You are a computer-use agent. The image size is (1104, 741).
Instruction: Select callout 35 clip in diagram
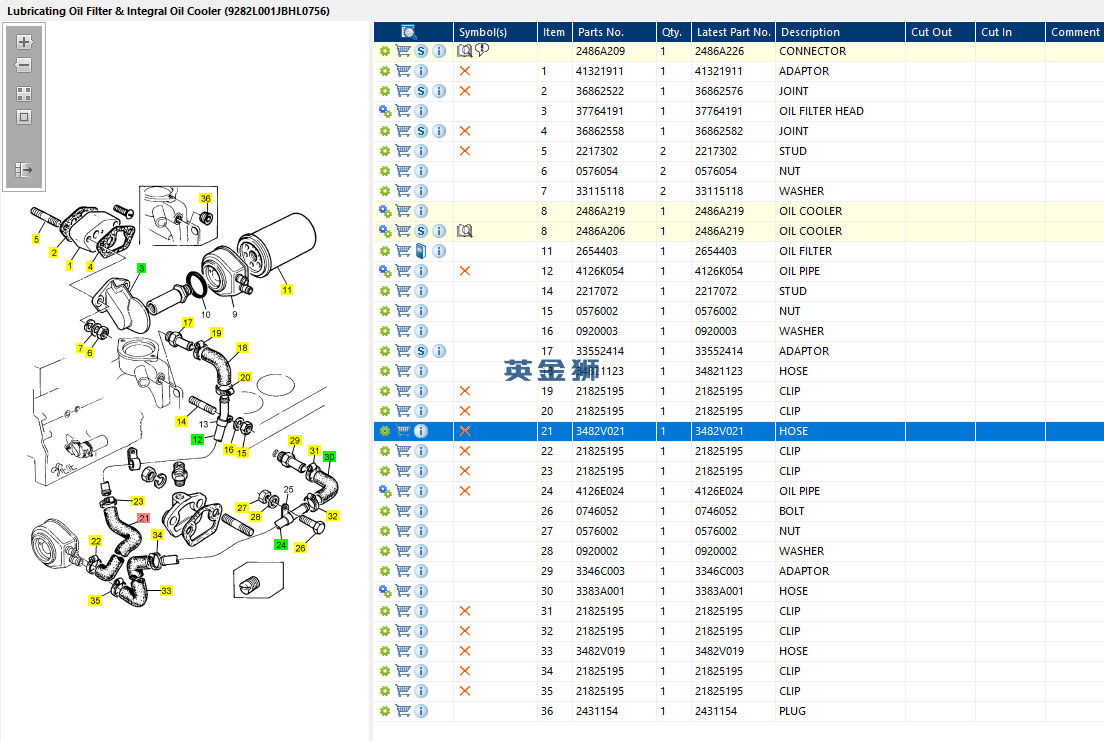(x=95, y=600)
